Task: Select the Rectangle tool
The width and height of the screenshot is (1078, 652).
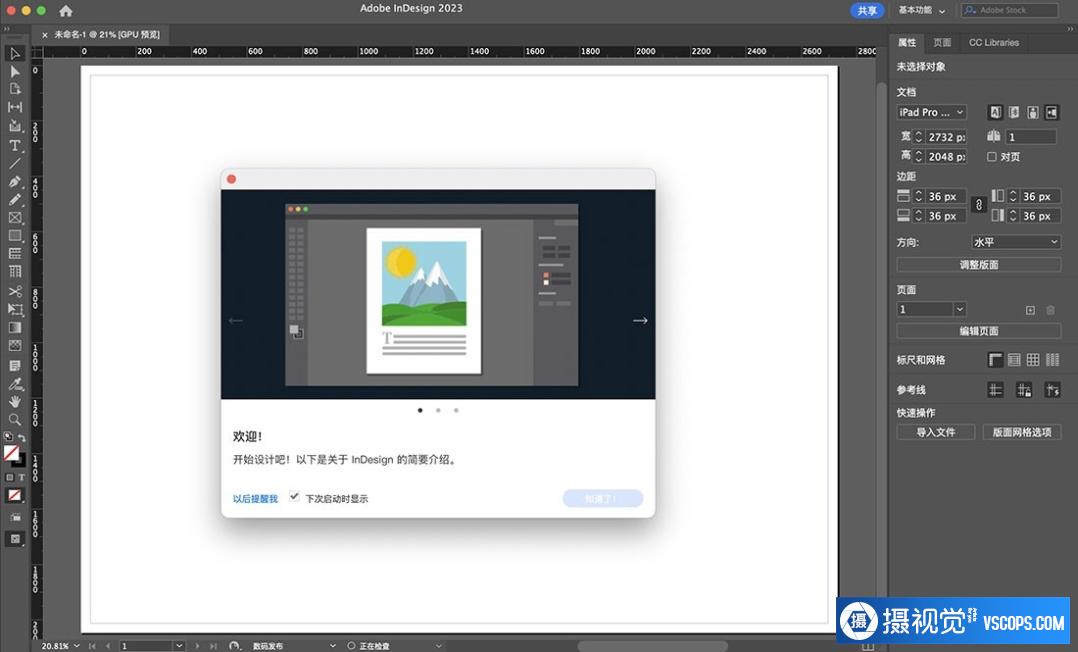Action: click(14, 235)
